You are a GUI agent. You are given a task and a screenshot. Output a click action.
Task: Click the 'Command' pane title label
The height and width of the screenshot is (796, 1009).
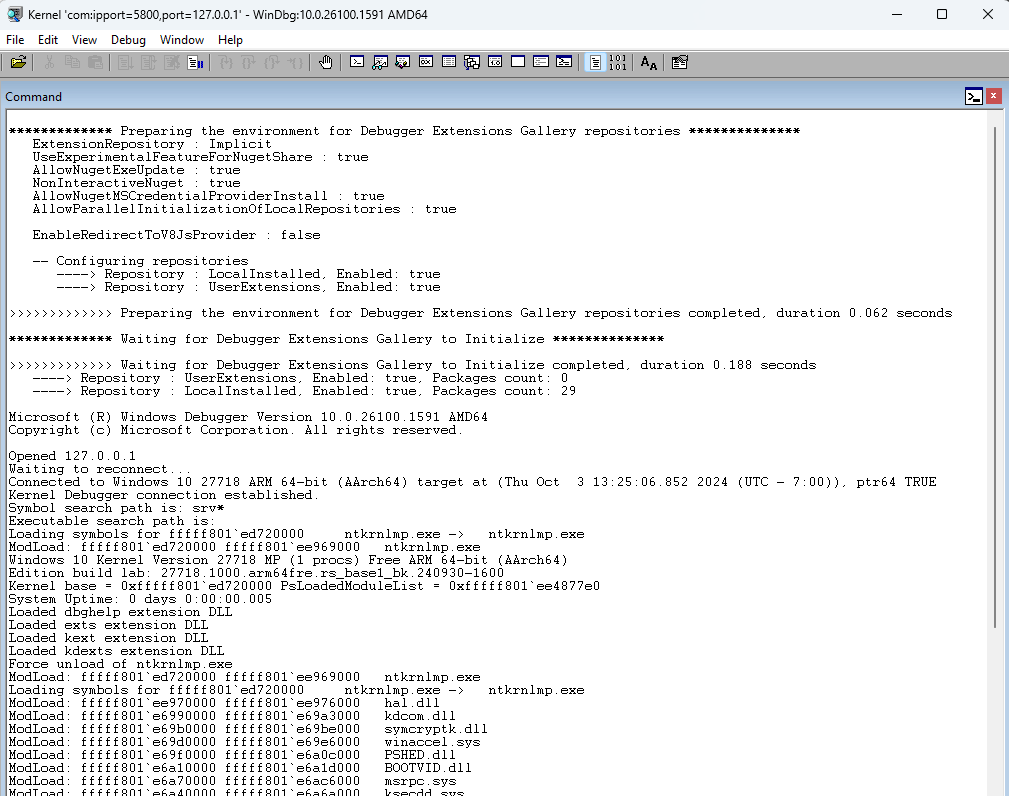(x=33, y=97)
